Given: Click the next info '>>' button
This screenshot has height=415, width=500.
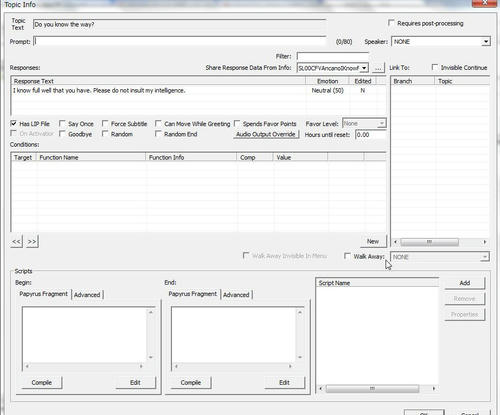Looking at the screenshot, I should pyautogui.click(x=32, y=242).
